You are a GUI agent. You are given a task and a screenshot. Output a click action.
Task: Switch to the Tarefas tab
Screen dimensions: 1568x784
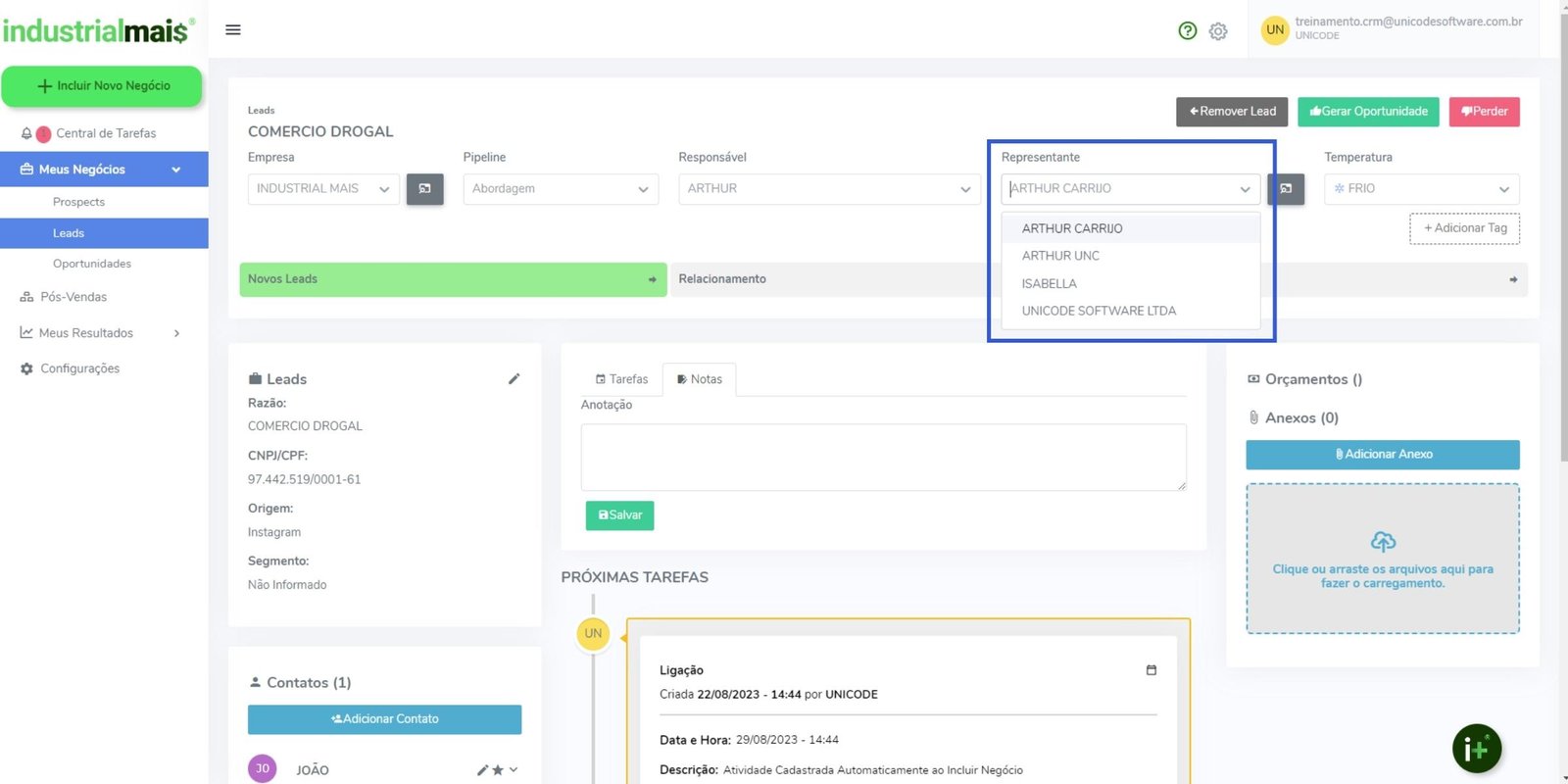tap(621, 379)
